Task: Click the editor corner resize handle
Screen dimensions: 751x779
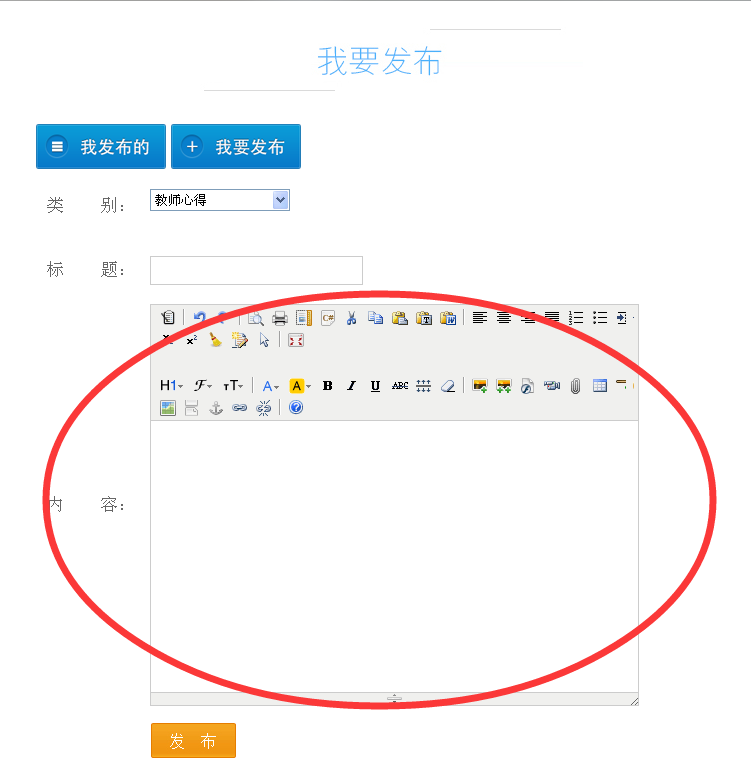Action: click(x=634, y=701)
